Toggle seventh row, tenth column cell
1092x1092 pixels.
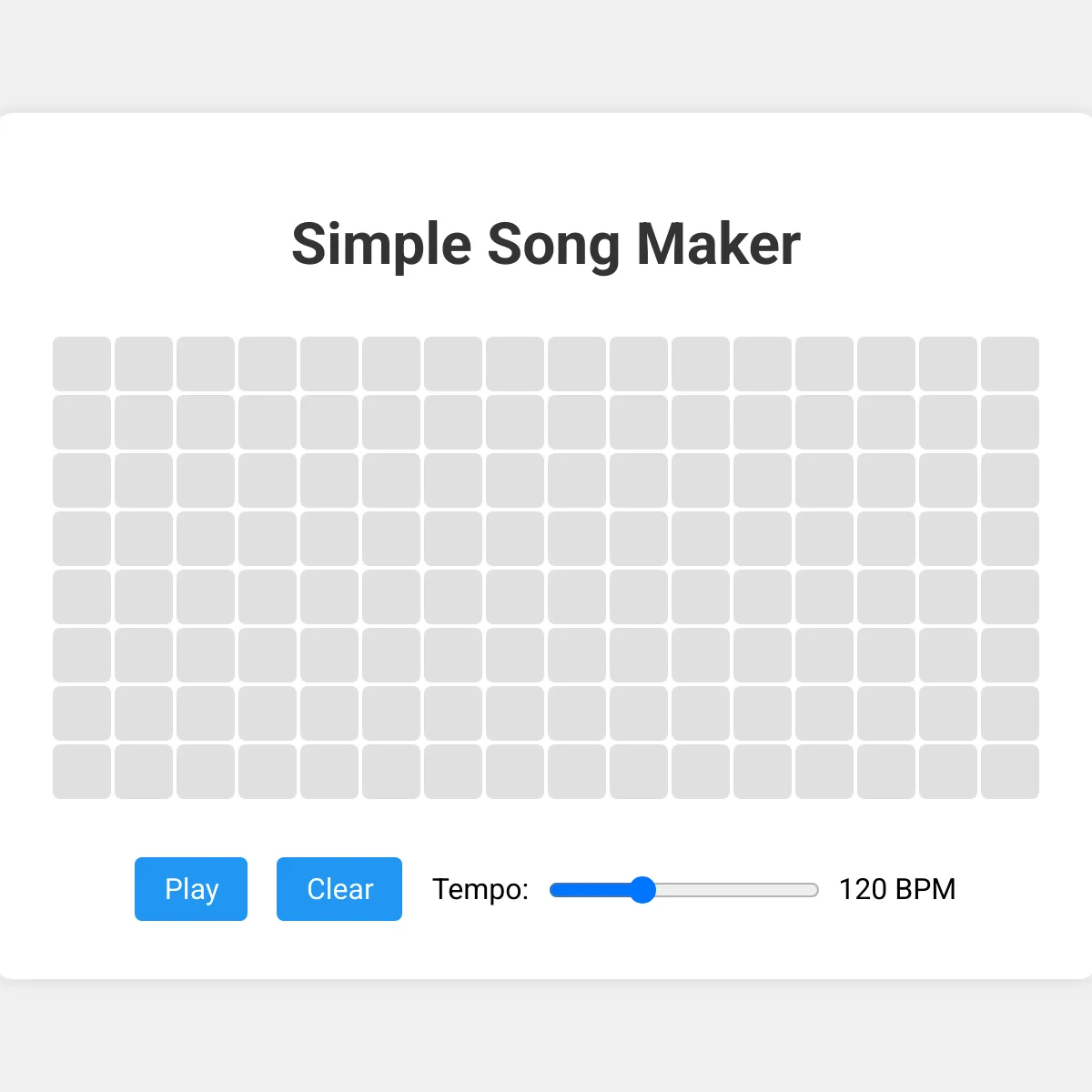pyautogui.click(x=639, y=713)
